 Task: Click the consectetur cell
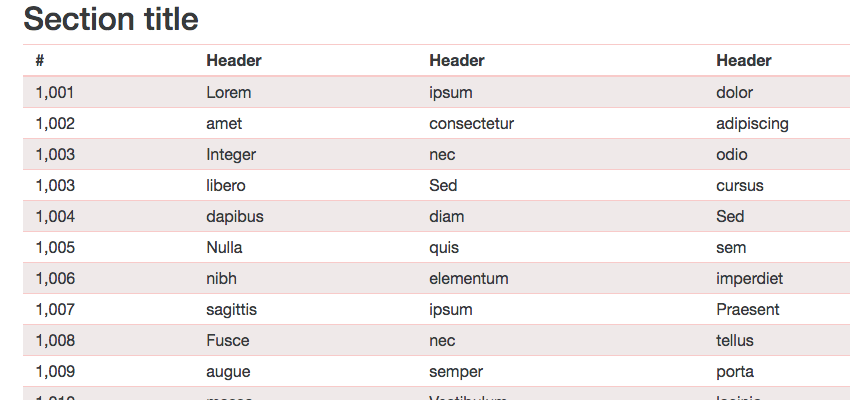point(471,124)
